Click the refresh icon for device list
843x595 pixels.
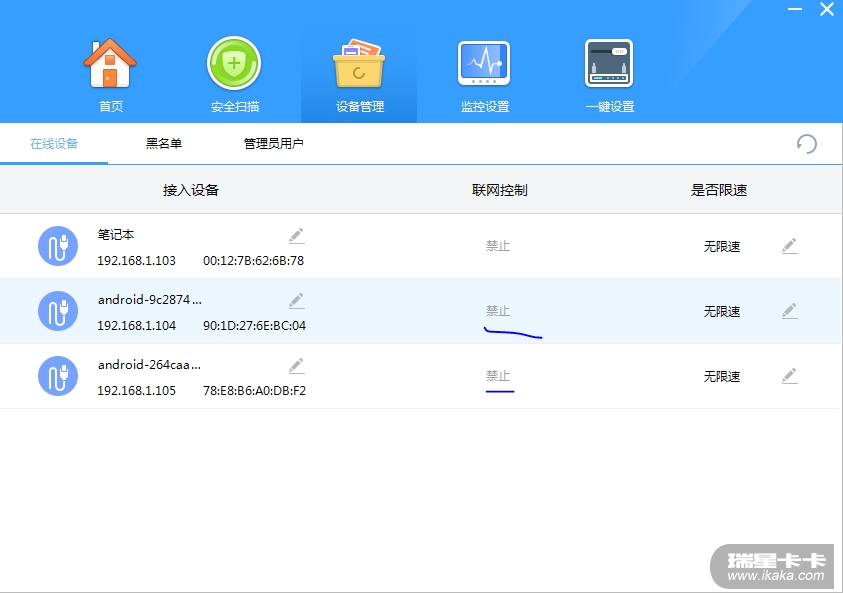806,144
